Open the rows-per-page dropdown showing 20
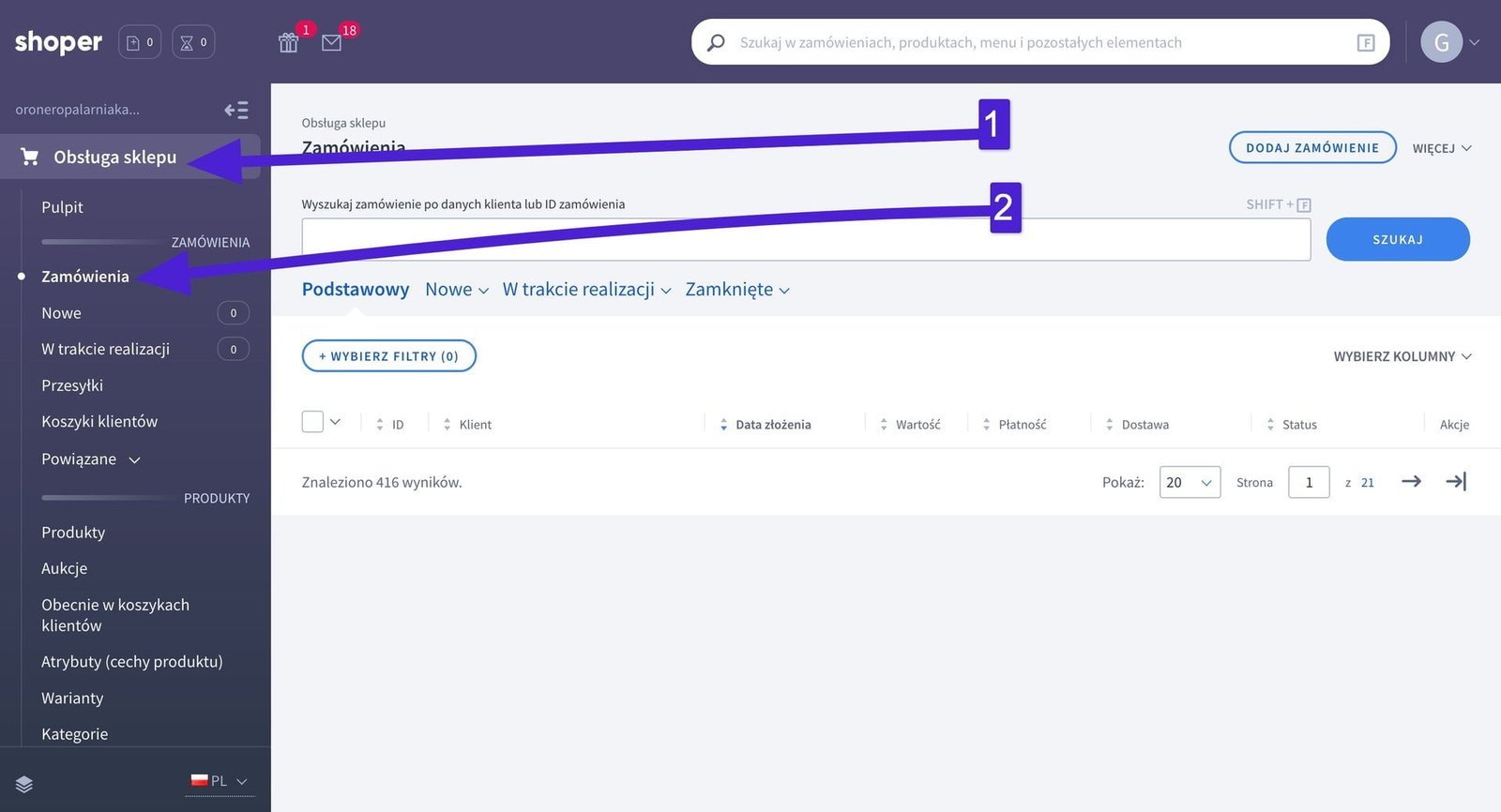The width and height of the screenshot is (1501, 812). pyautogui.click(x=1189, y=482)
